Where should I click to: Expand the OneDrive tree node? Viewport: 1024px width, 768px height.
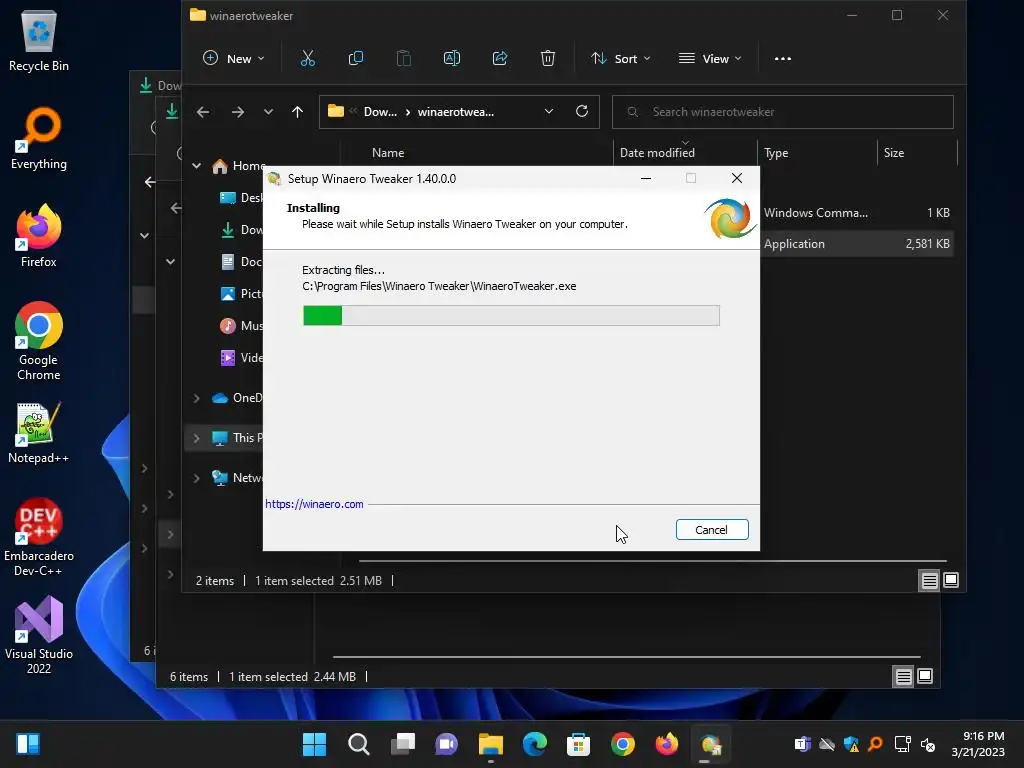click(197, 398)
